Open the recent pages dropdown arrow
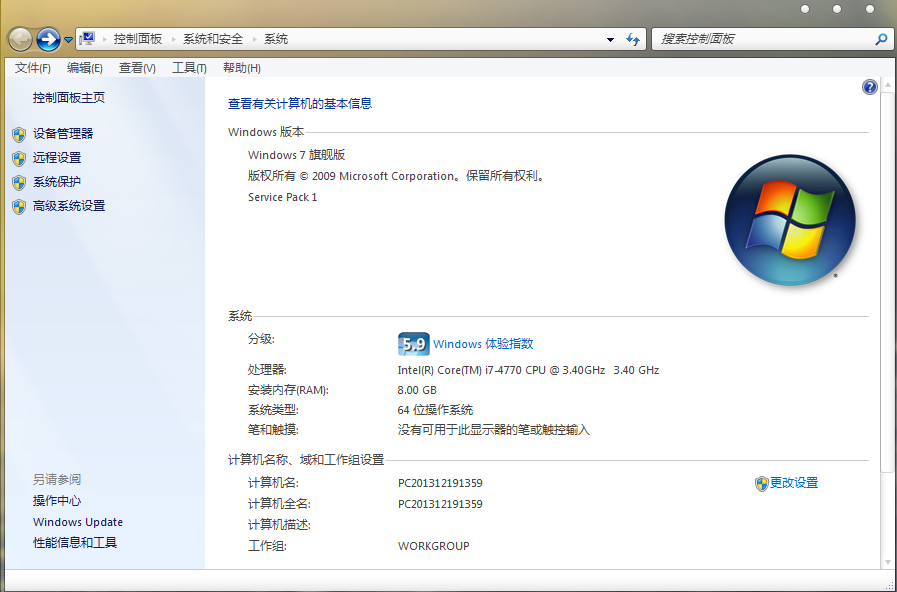Viewport: 897px width, 592px height. tap(68, 40)
